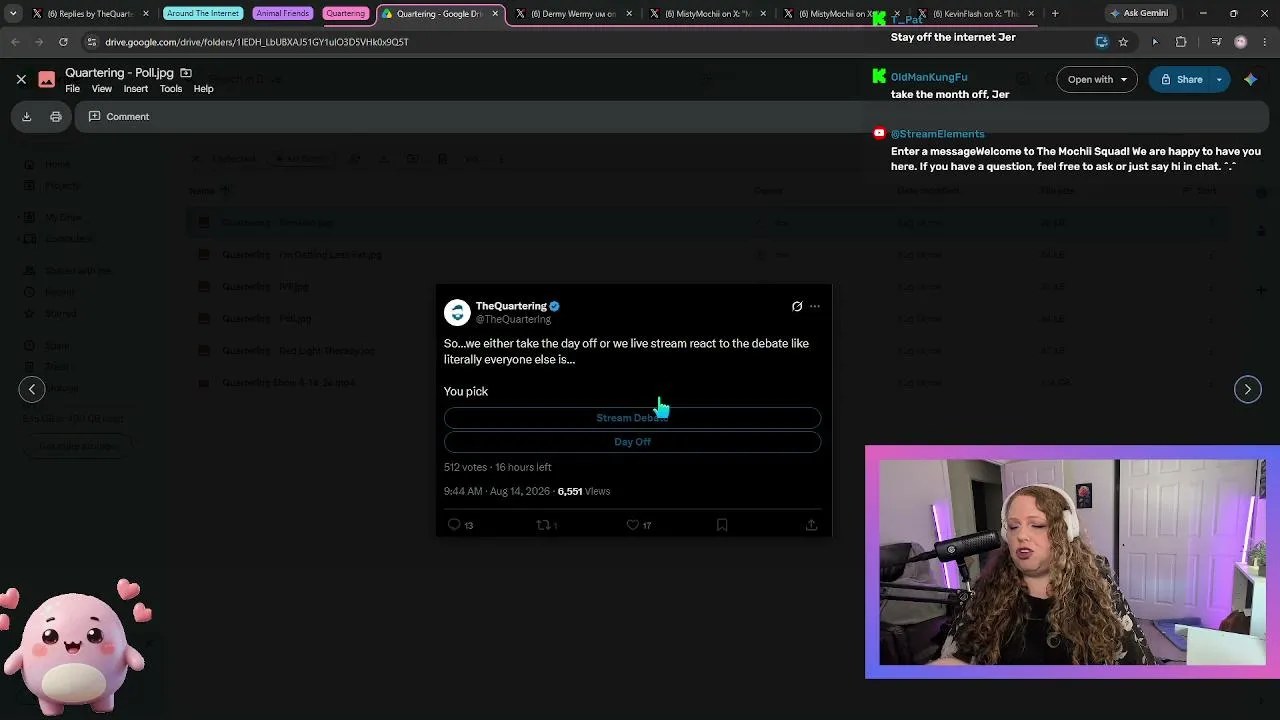Expand the Animal Friends tab group
Screen dimensions: 1280x720
(283, 14)
